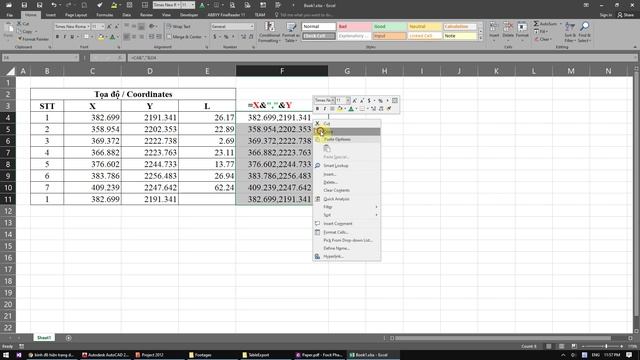Open Conditional Formatting
Viewport: 640px width, 360px height.
[269, 32]
